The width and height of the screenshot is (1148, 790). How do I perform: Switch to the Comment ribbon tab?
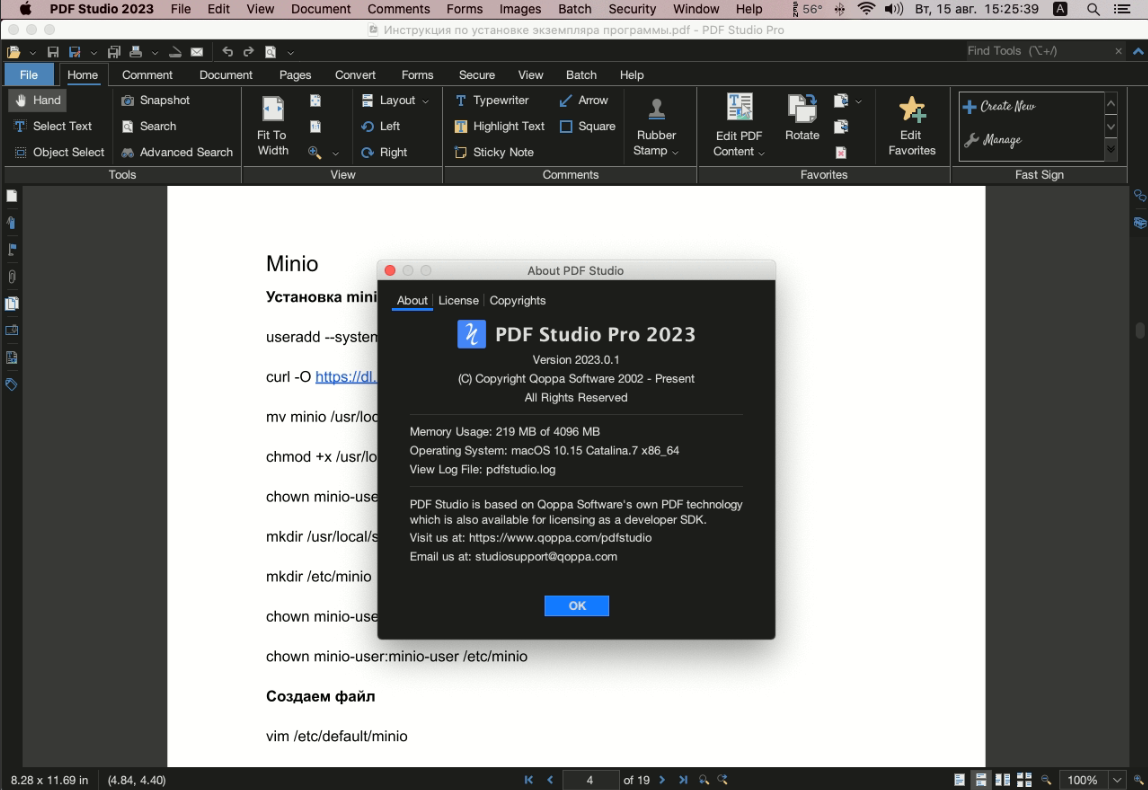(x=147, y=75)
